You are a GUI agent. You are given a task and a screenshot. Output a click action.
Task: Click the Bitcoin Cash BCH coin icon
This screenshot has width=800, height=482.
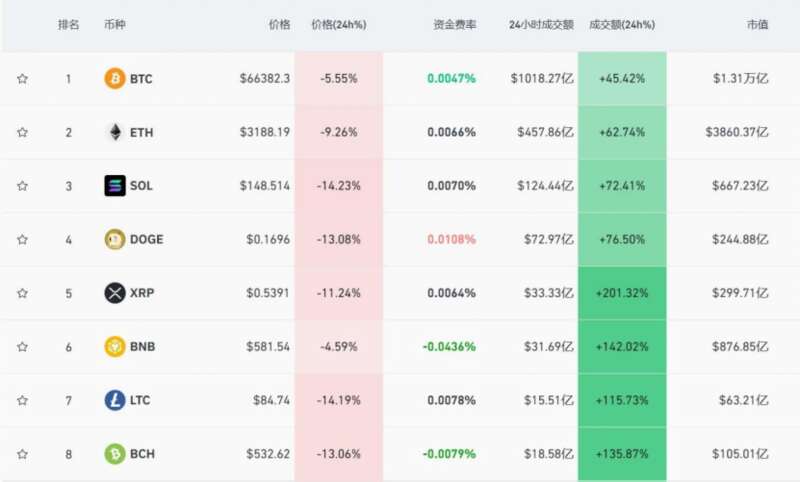tap(115, 454)
